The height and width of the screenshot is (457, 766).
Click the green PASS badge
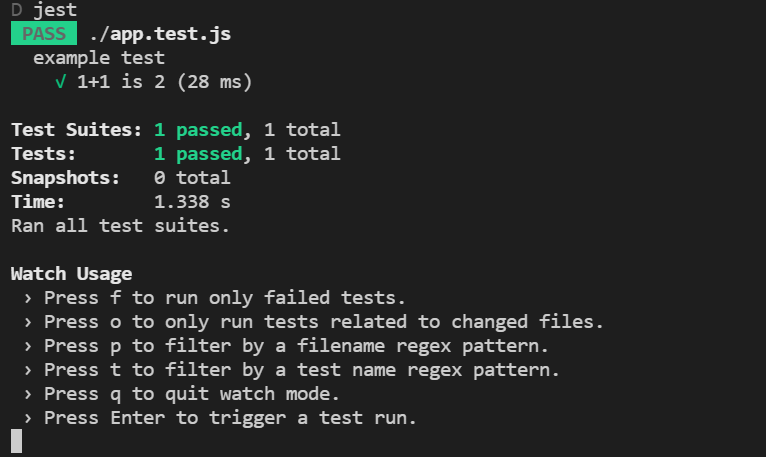click(44, 33)
